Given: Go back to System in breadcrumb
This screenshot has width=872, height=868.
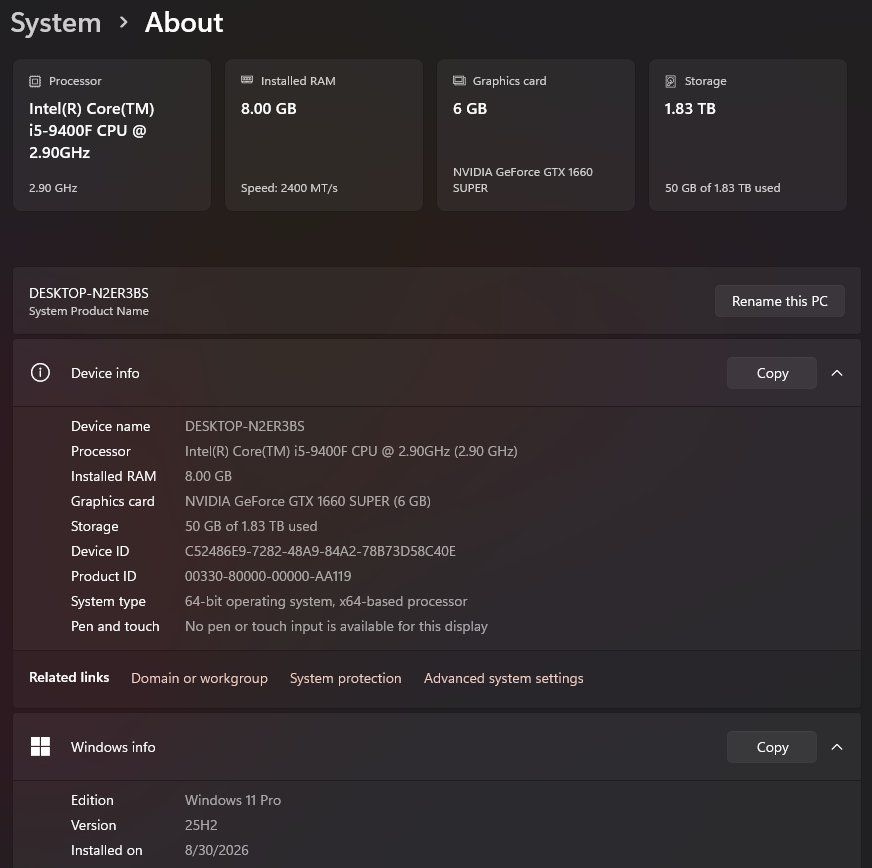Looking at the screenshot, I should 56,23.
